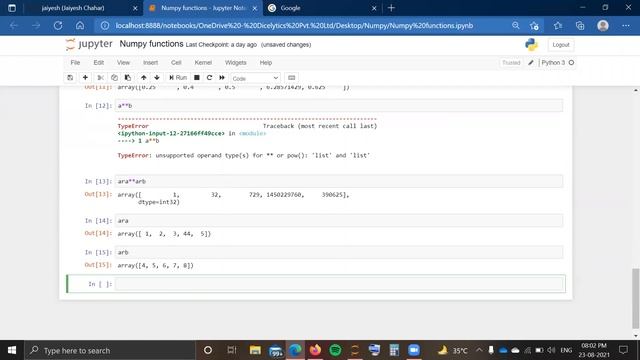The width and height of the screenshot is (640, 360).
Task: Close the Numpy functions browser tab
Action: (x=255, y=8)
